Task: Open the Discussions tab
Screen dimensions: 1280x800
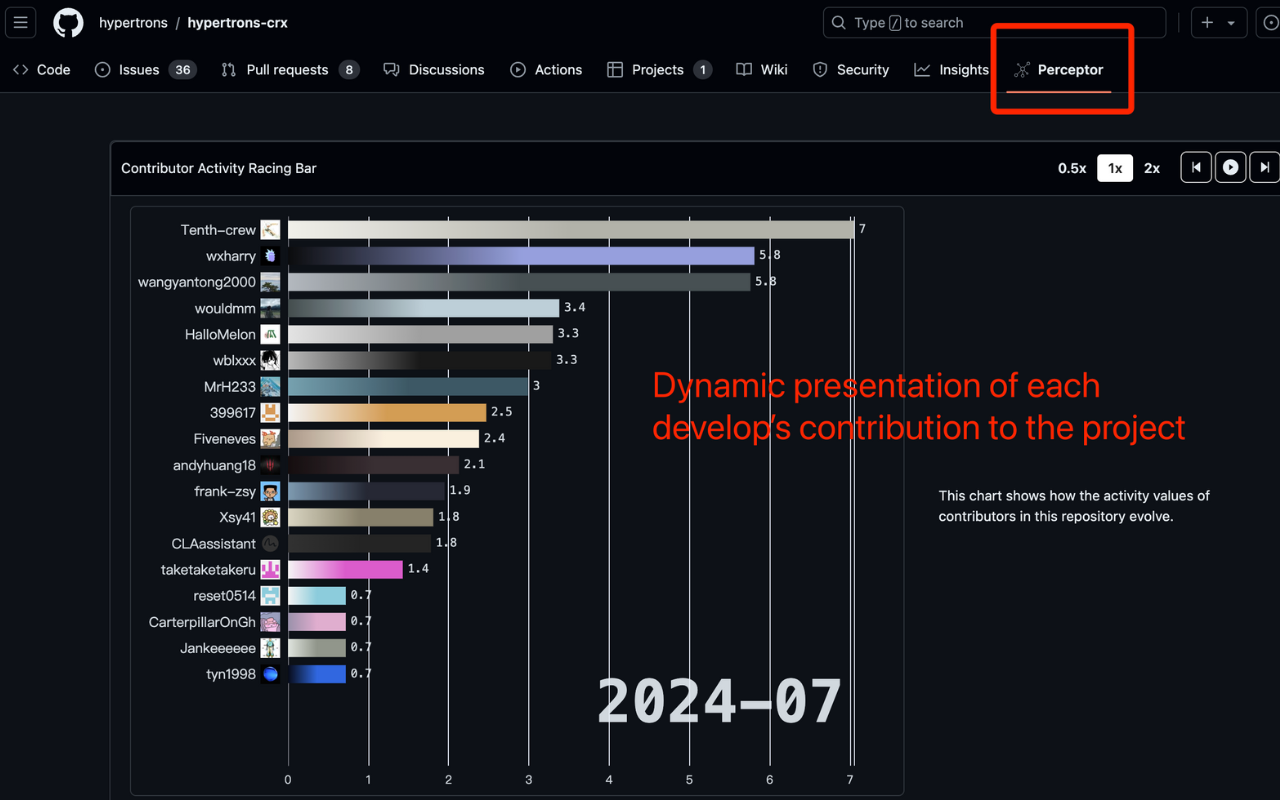Action: [x=434, y=70]
